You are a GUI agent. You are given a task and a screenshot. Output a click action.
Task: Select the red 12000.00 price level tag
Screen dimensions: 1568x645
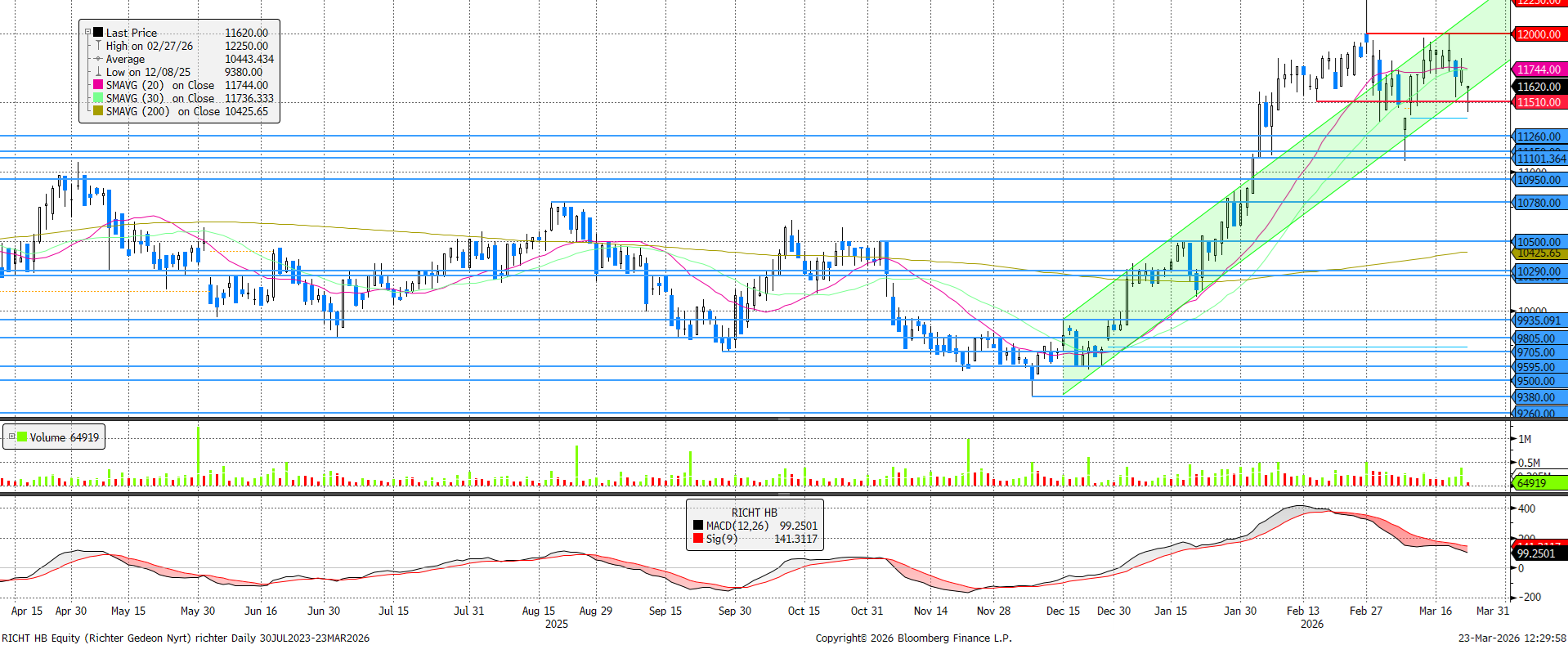click(1539, 34)
